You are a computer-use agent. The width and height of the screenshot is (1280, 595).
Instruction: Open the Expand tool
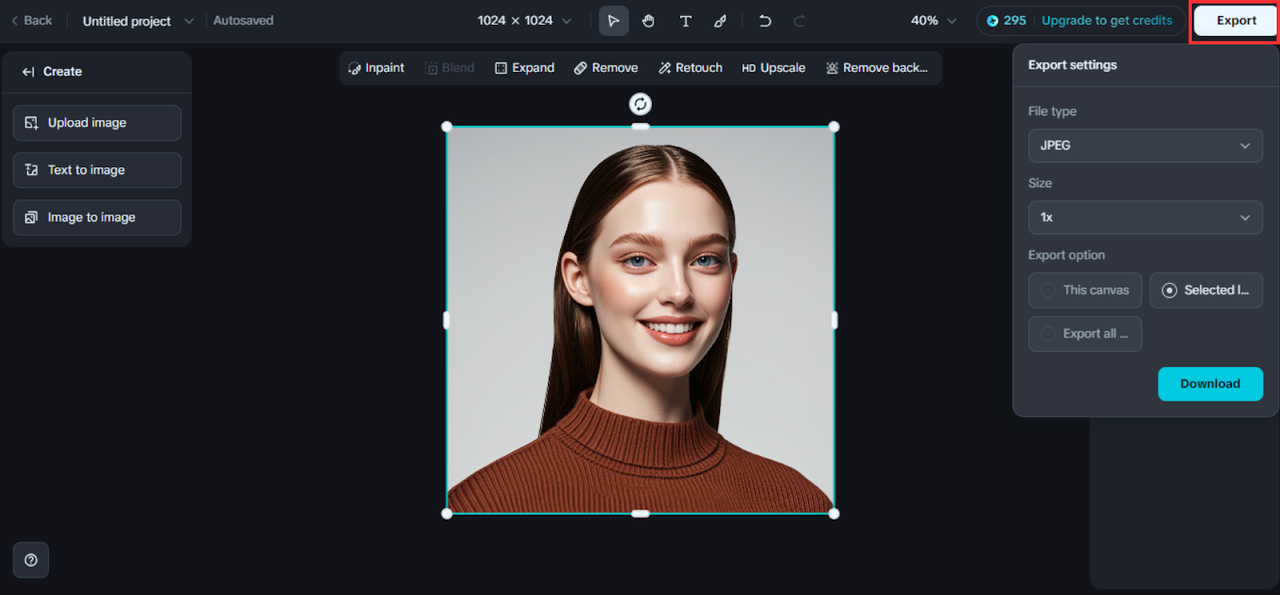524,68
